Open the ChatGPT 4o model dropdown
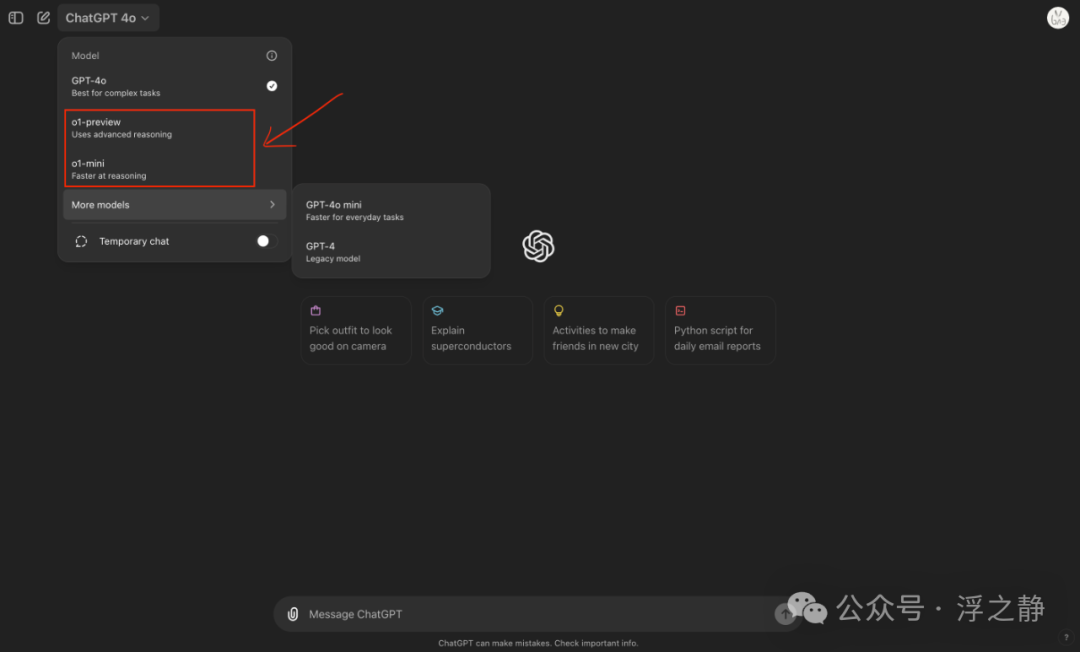Viewport: 1080px width, 652px height. tap(108, 18)
